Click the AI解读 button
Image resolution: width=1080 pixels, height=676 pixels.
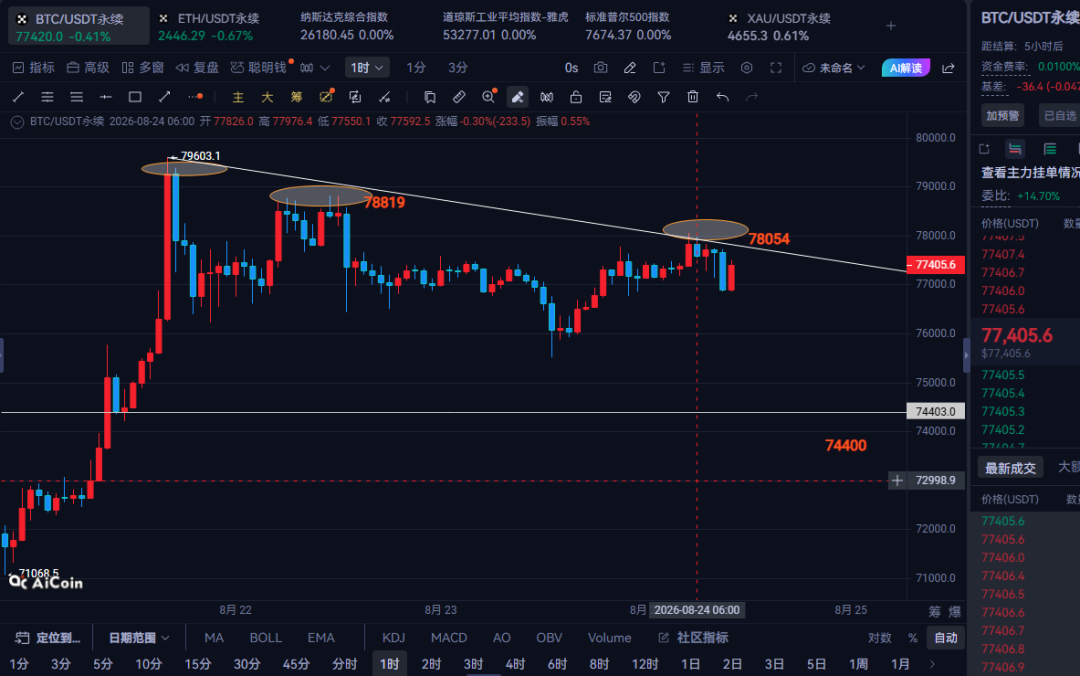(906, 68)
